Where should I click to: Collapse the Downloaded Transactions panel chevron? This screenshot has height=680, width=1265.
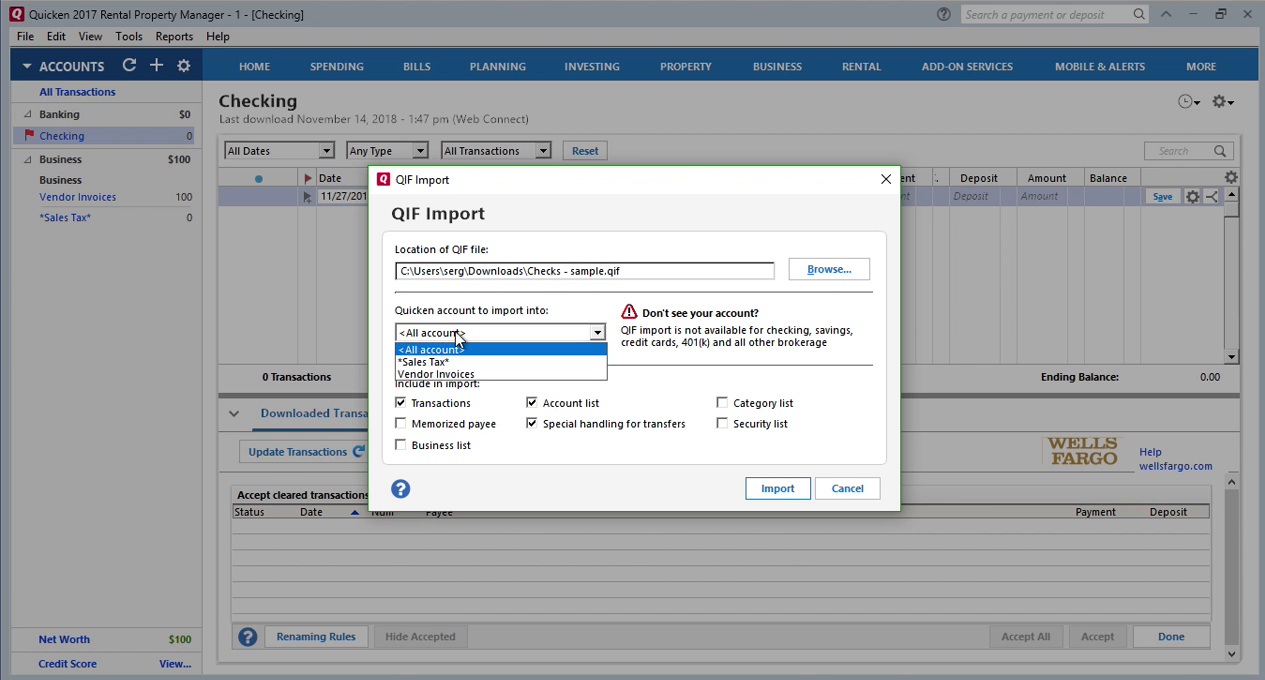tap(234, 414)
